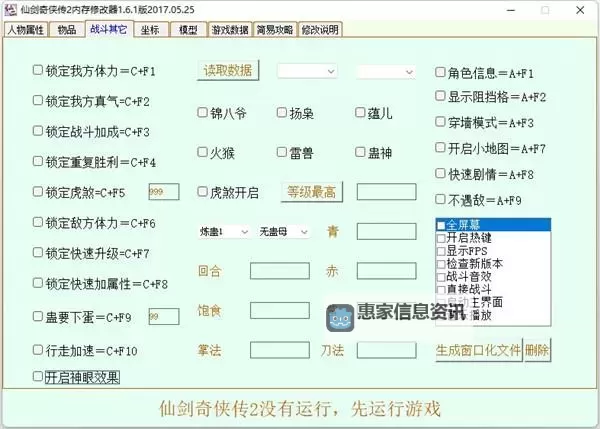Tick the 蛊神 checkbox
Image resolution: width=600 pixels, height=429 pixels.
click(360, 152)
